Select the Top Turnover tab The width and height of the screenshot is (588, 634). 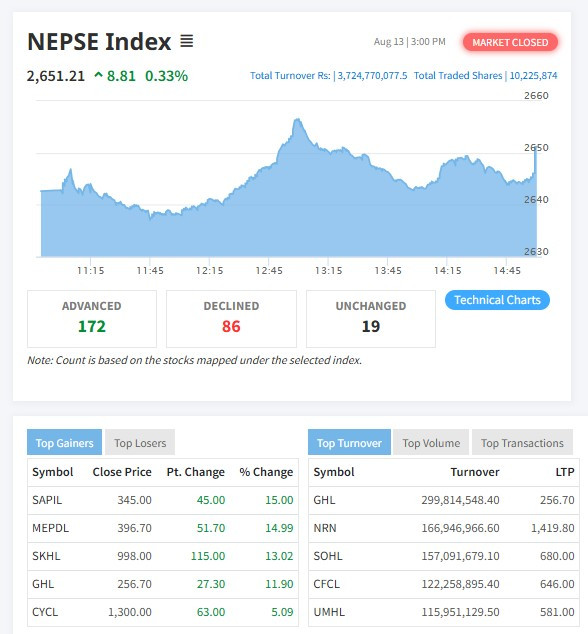click(349, 443)
